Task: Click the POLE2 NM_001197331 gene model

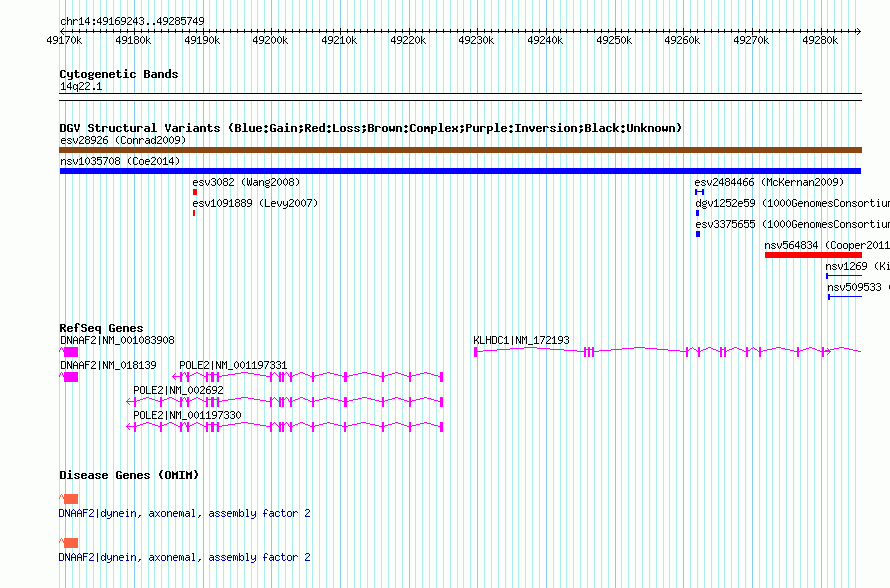Action: click(308, 377)
